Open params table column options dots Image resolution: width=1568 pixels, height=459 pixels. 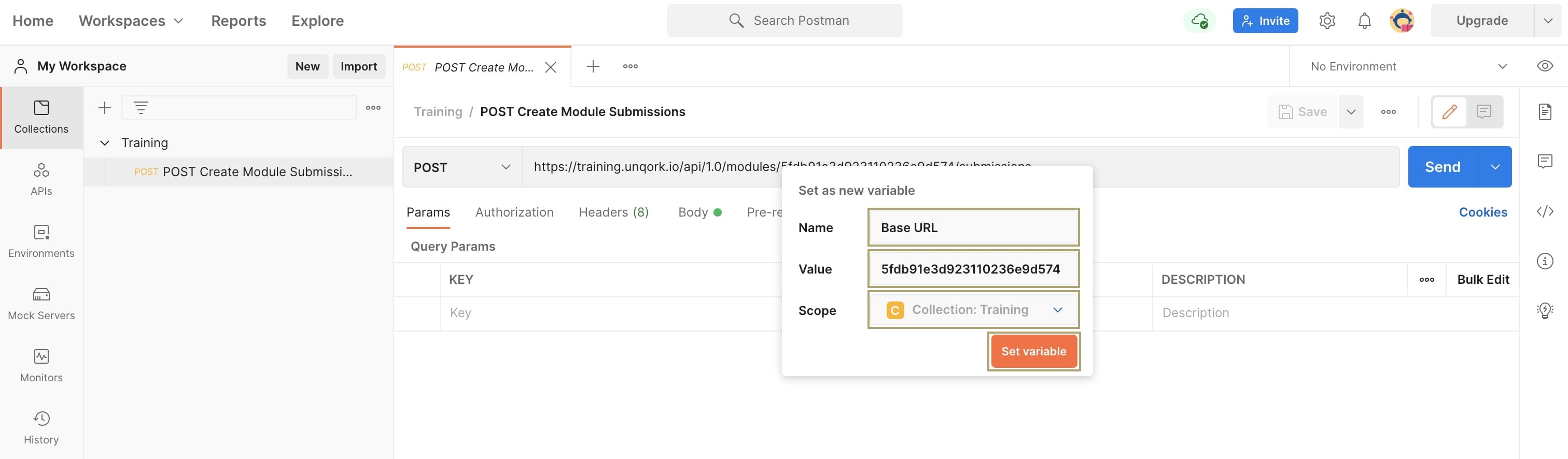(1427, 280)
